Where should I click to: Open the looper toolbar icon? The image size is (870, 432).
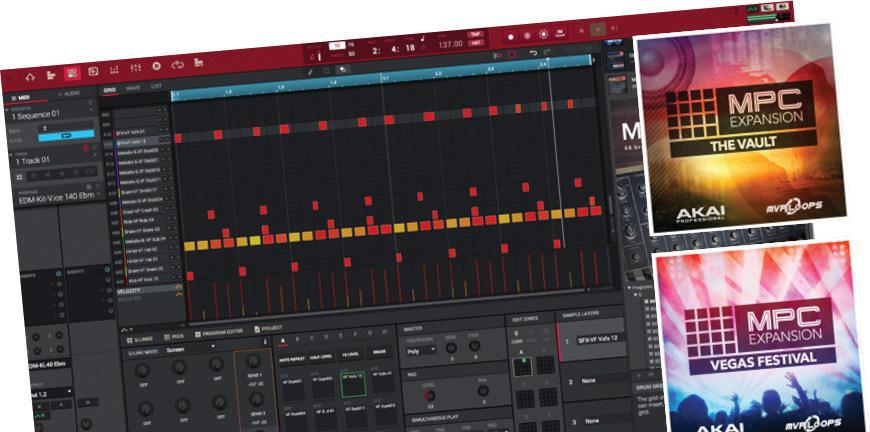(x=178, y=65)
